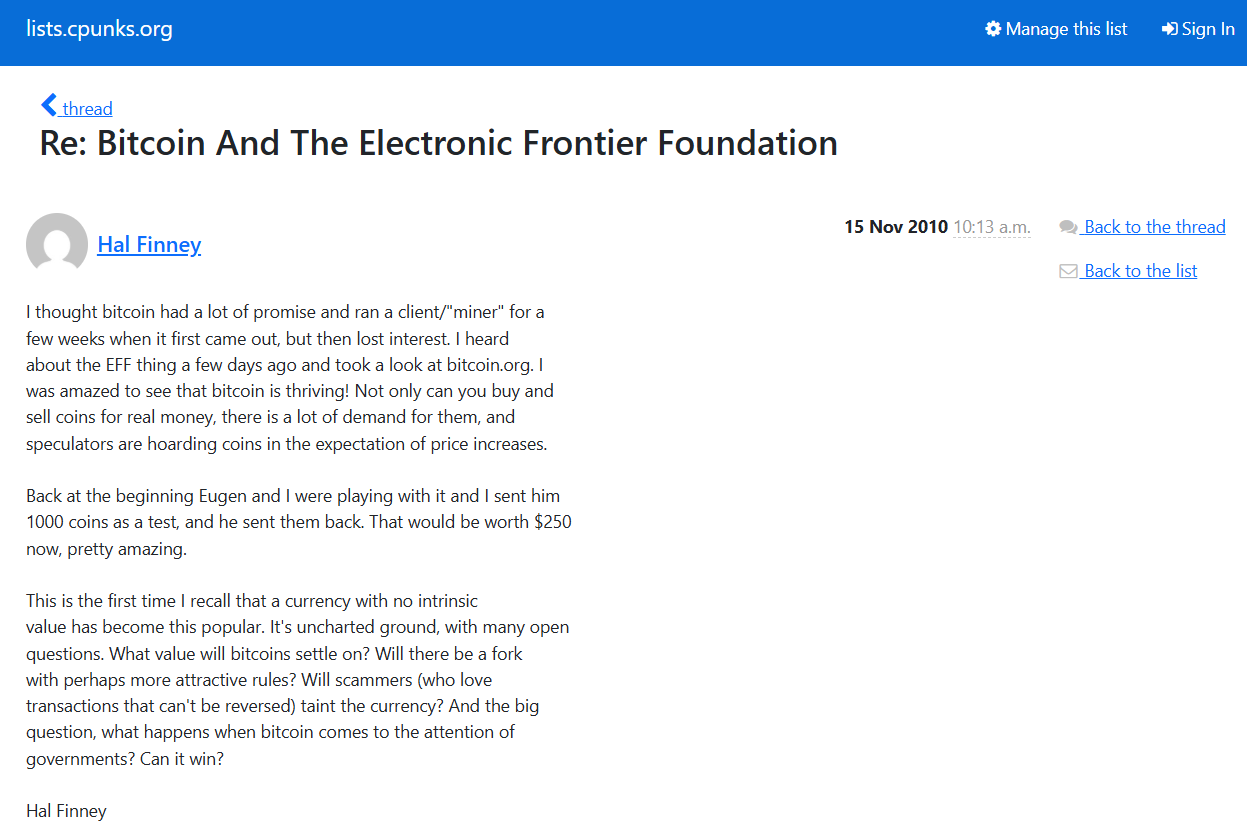The width and height of the screenshot is (1247, 832).
Task: Click the 10:13 a.m. timestamp
Action: [991, 227]
